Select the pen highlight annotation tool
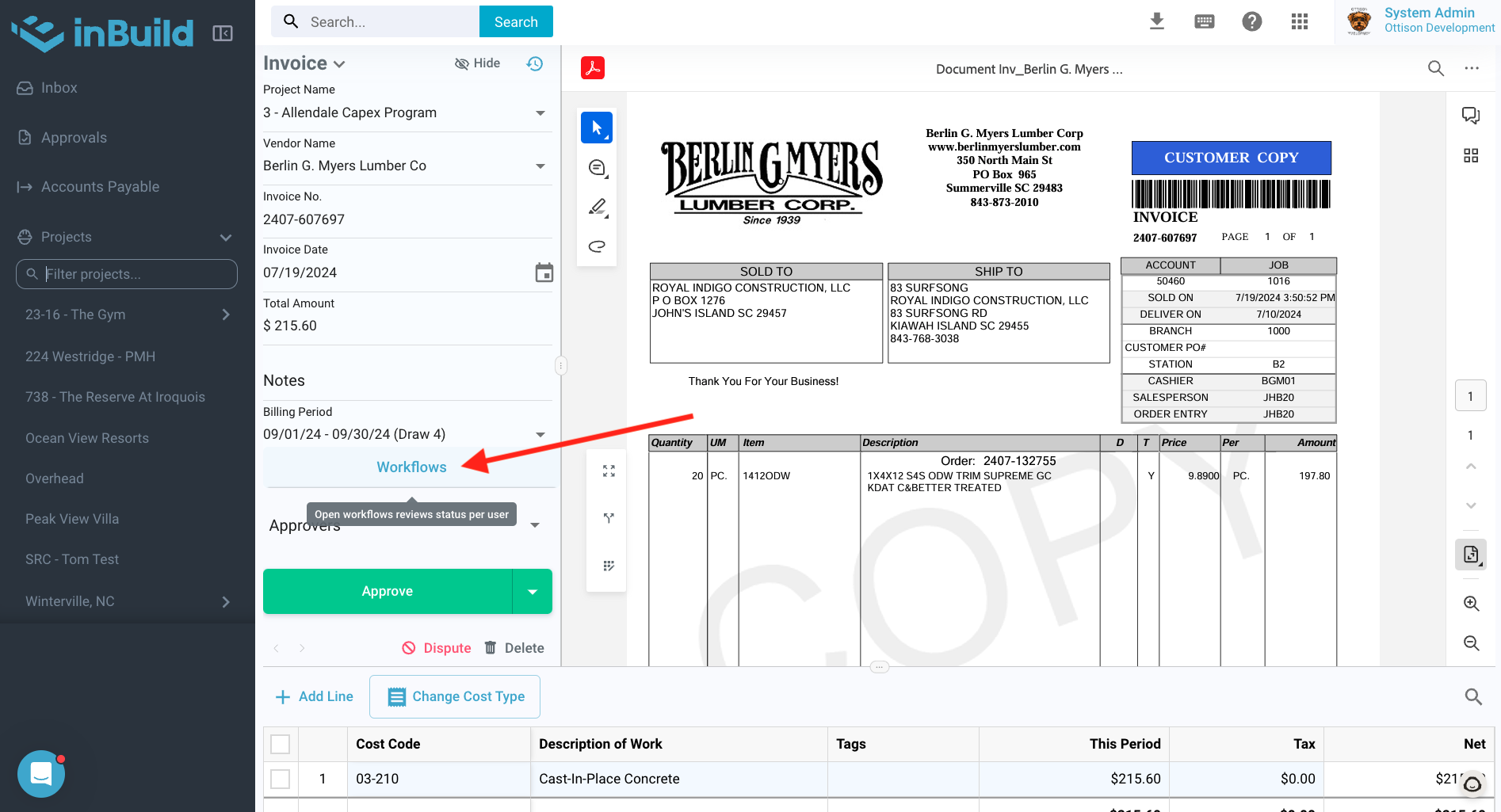This screenshot has height=812, width=1501. click(x=597, y=208)
